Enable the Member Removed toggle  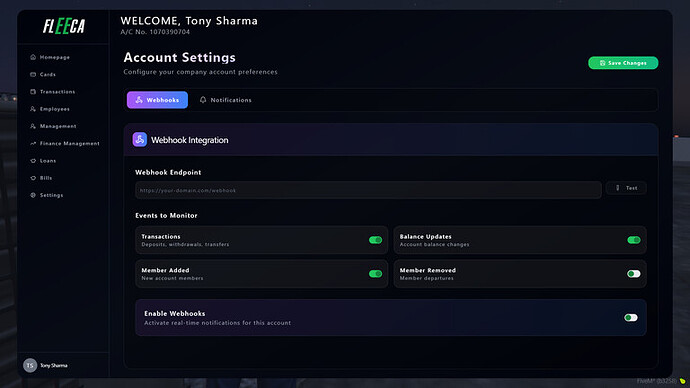tap(634, 274)
